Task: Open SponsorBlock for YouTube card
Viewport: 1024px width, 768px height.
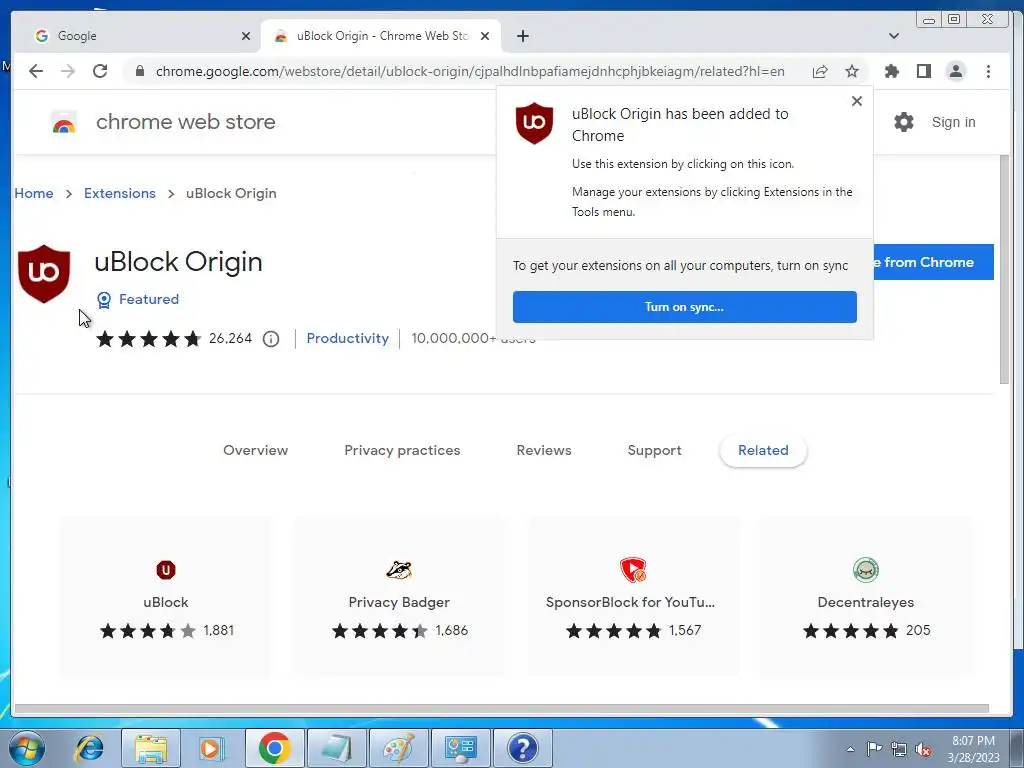Action: 633,596
